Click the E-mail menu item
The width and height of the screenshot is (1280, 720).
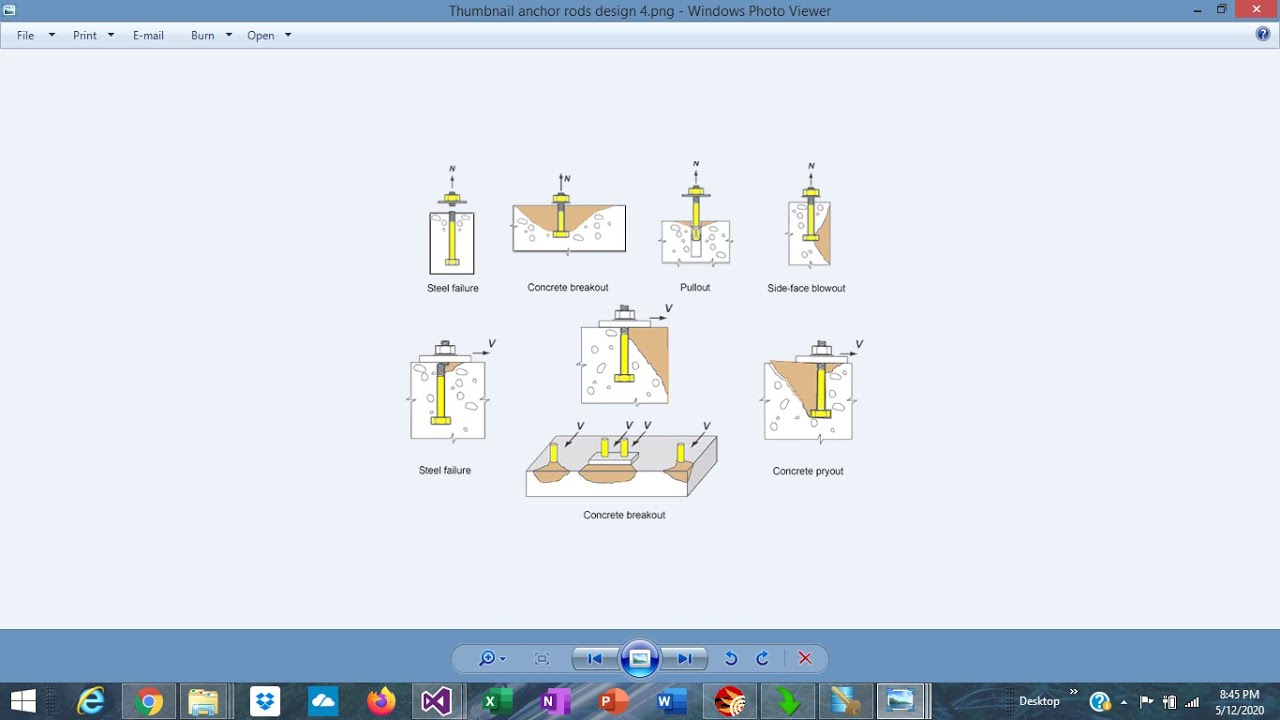click(x=148, y=35)
